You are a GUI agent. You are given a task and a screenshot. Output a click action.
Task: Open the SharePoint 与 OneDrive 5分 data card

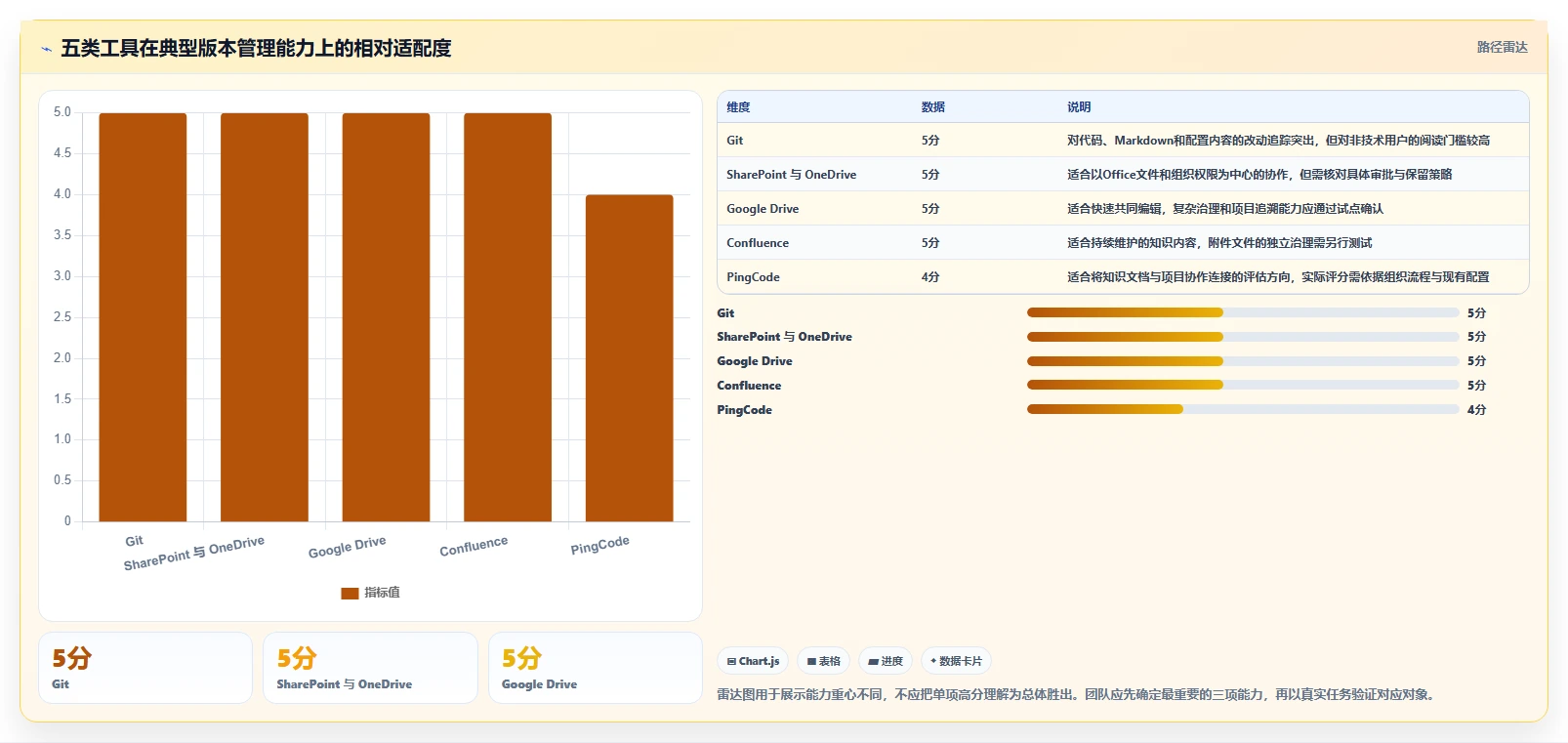pyautogui.click(x=370, y=668)
